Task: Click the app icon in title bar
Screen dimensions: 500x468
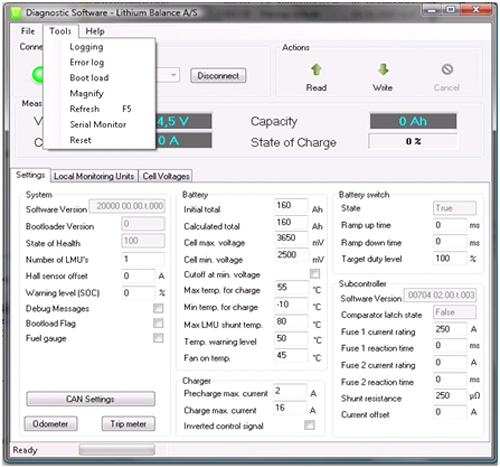Action: click(16, 13)
